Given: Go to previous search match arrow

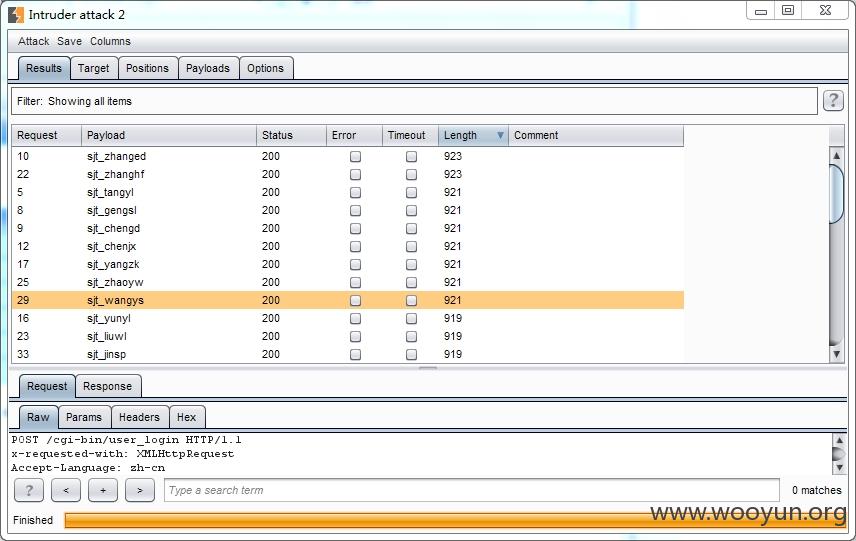Looking at the screenshot, I should (x=66, y=490).
